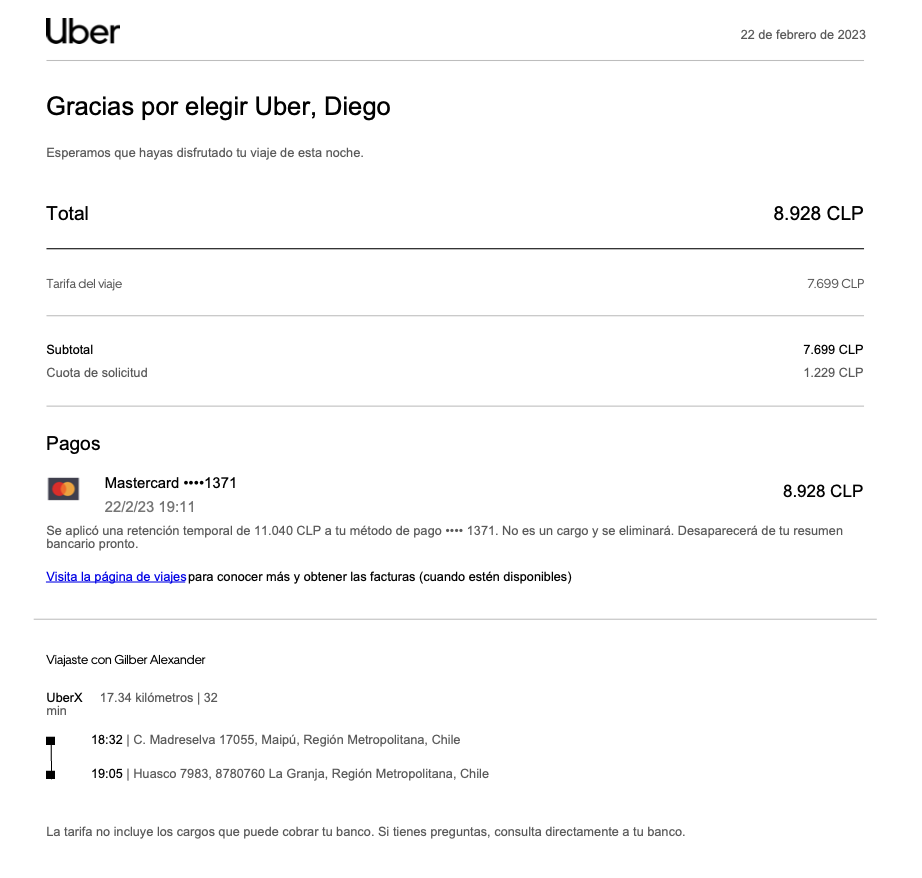This screenshot has height=878, width=922.
Task: Click the pickup point square marker
Action: [x=51, y=741]
